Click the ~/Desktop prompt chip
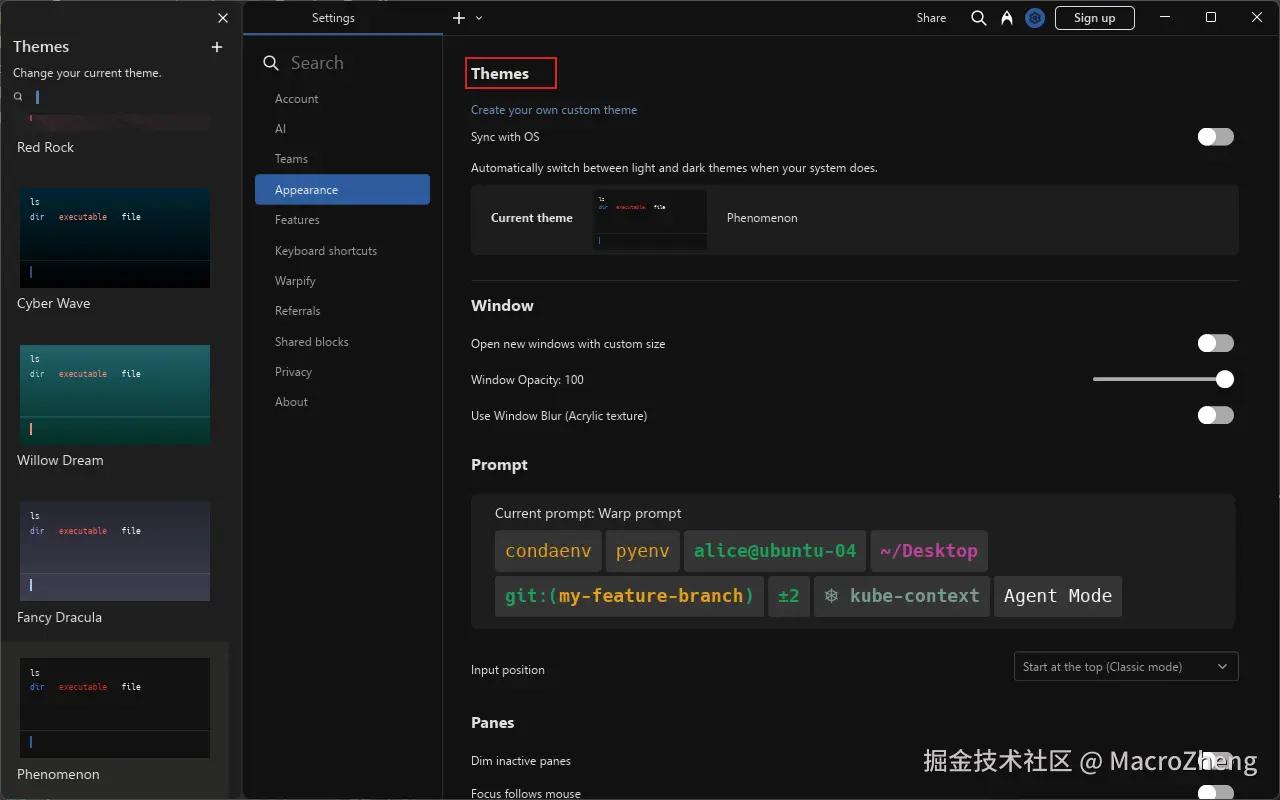Image resolution: width=1280 pixels, height=800 pixels. point(929,551)
